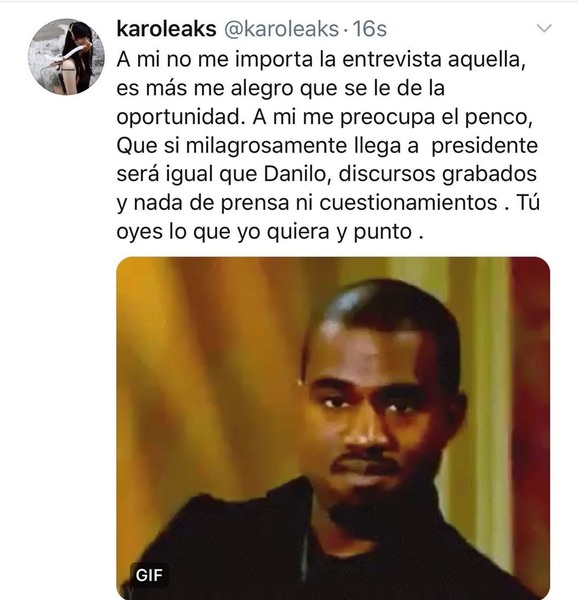Visit the @karoleaks handle link
The image size is (578, 600).
coord(281,29)
